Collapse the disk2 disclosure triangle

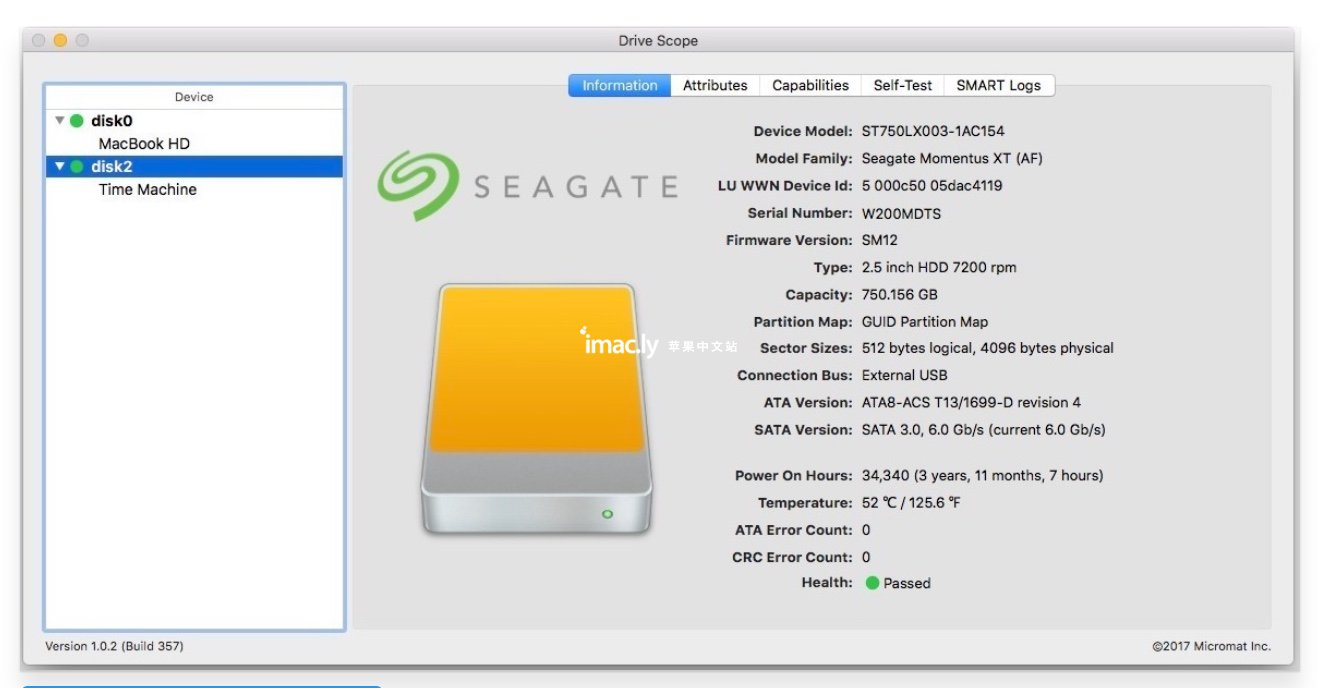point(60,167)
